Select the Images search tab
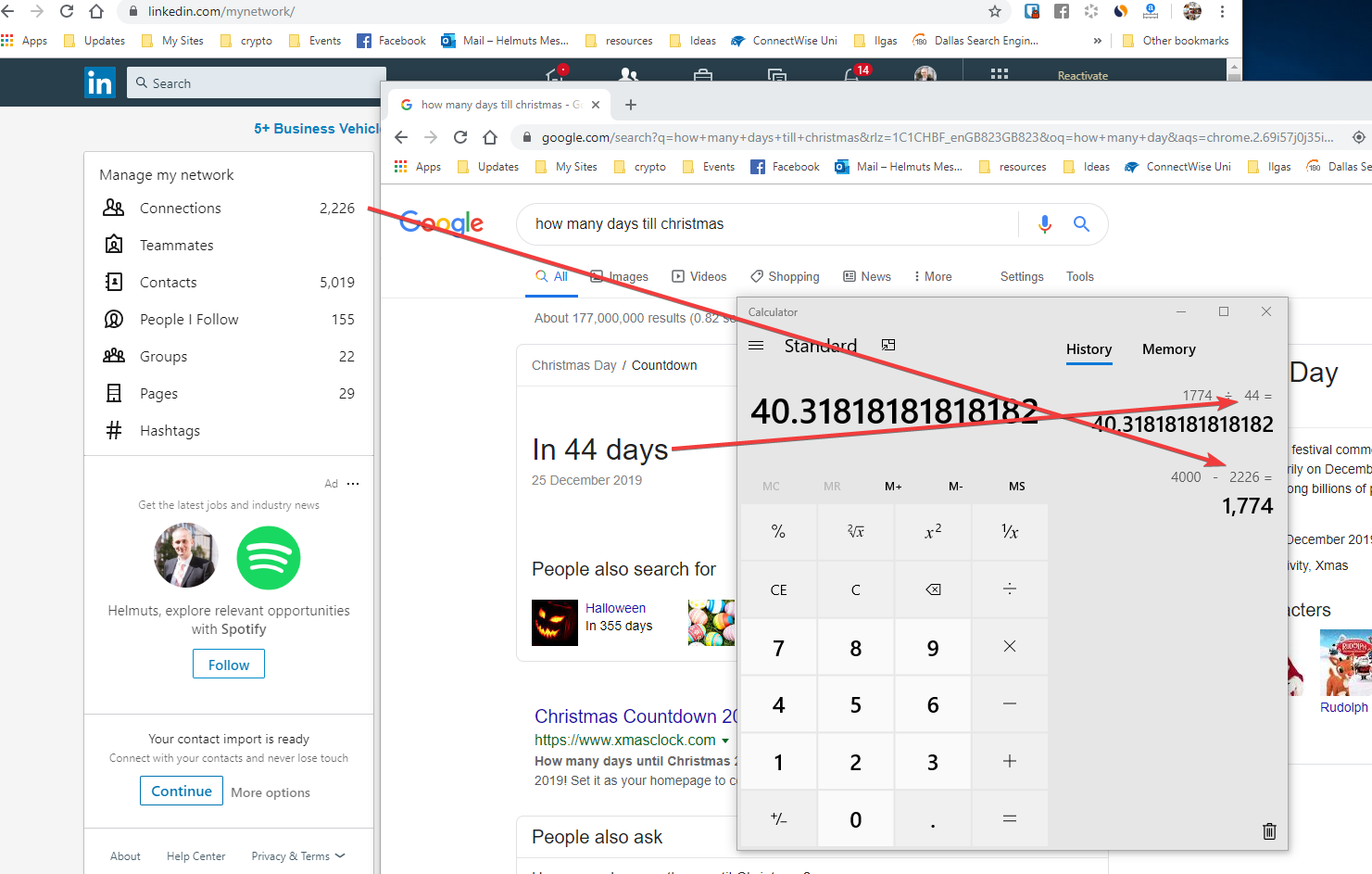Viewport: 1372px width, 874px height. [x=620, y=277]
